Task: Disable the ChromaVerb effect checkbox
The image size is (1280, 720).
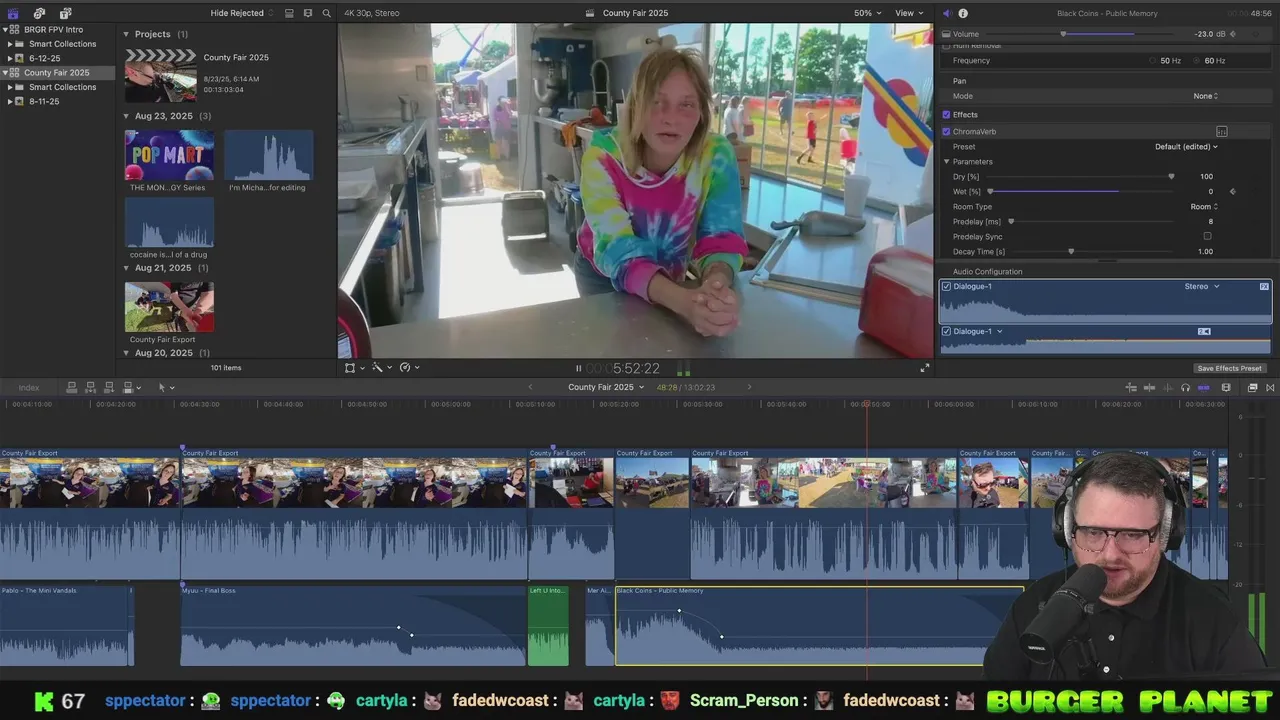Action: pyautogui.click(x=946, y=131)
